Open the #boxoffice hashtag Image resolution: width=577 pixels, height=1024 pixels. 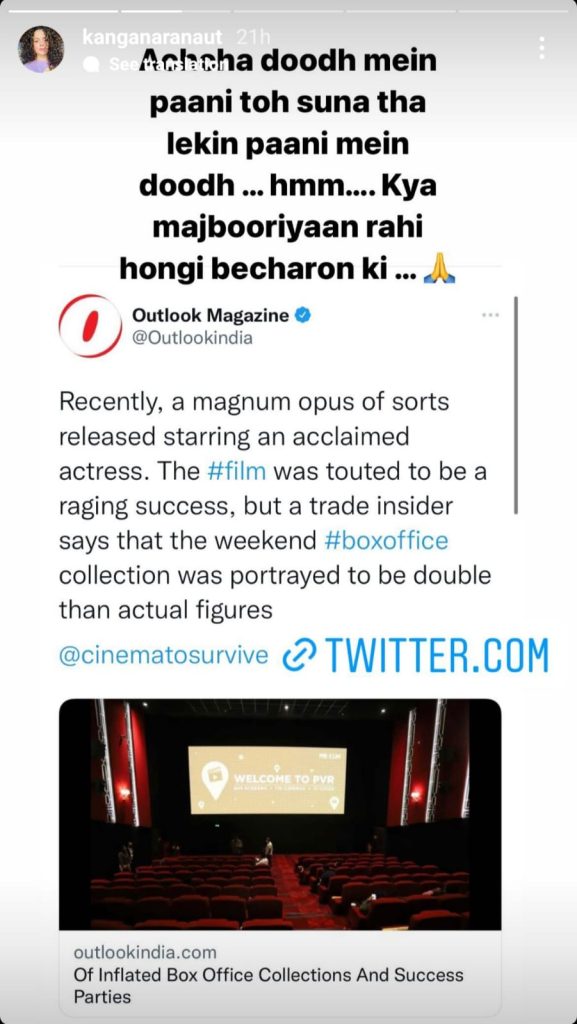pos(386,541)
